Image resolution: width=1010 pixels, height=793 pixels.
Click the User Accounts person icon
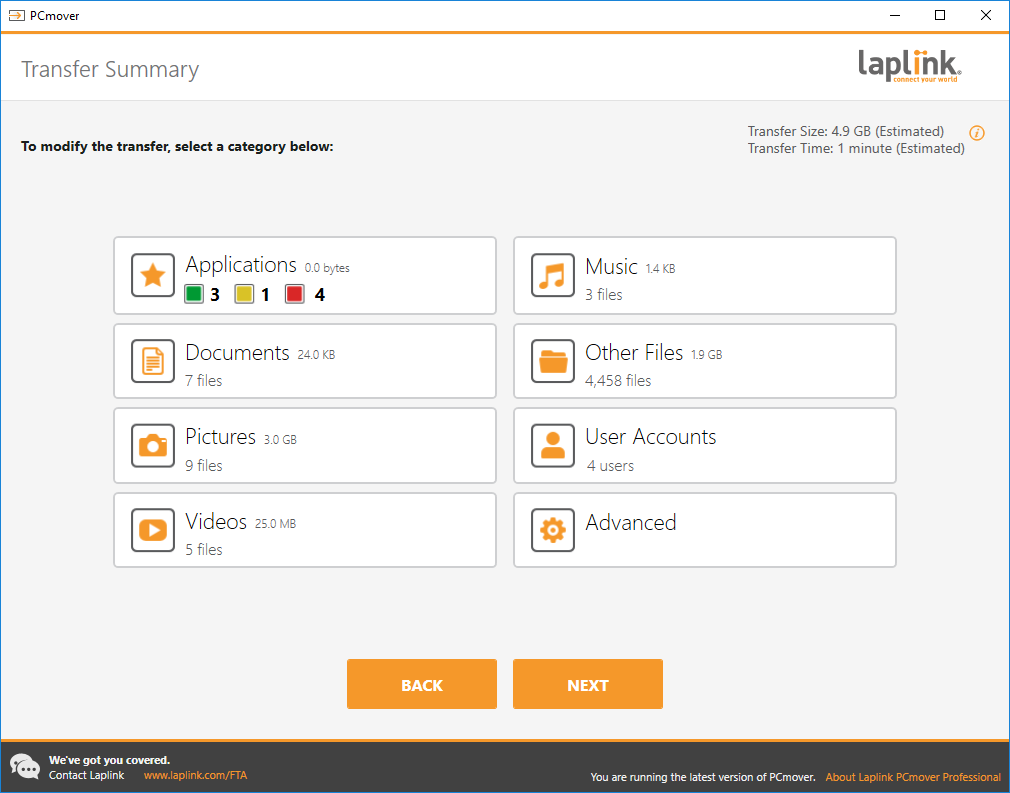point(553,446)
